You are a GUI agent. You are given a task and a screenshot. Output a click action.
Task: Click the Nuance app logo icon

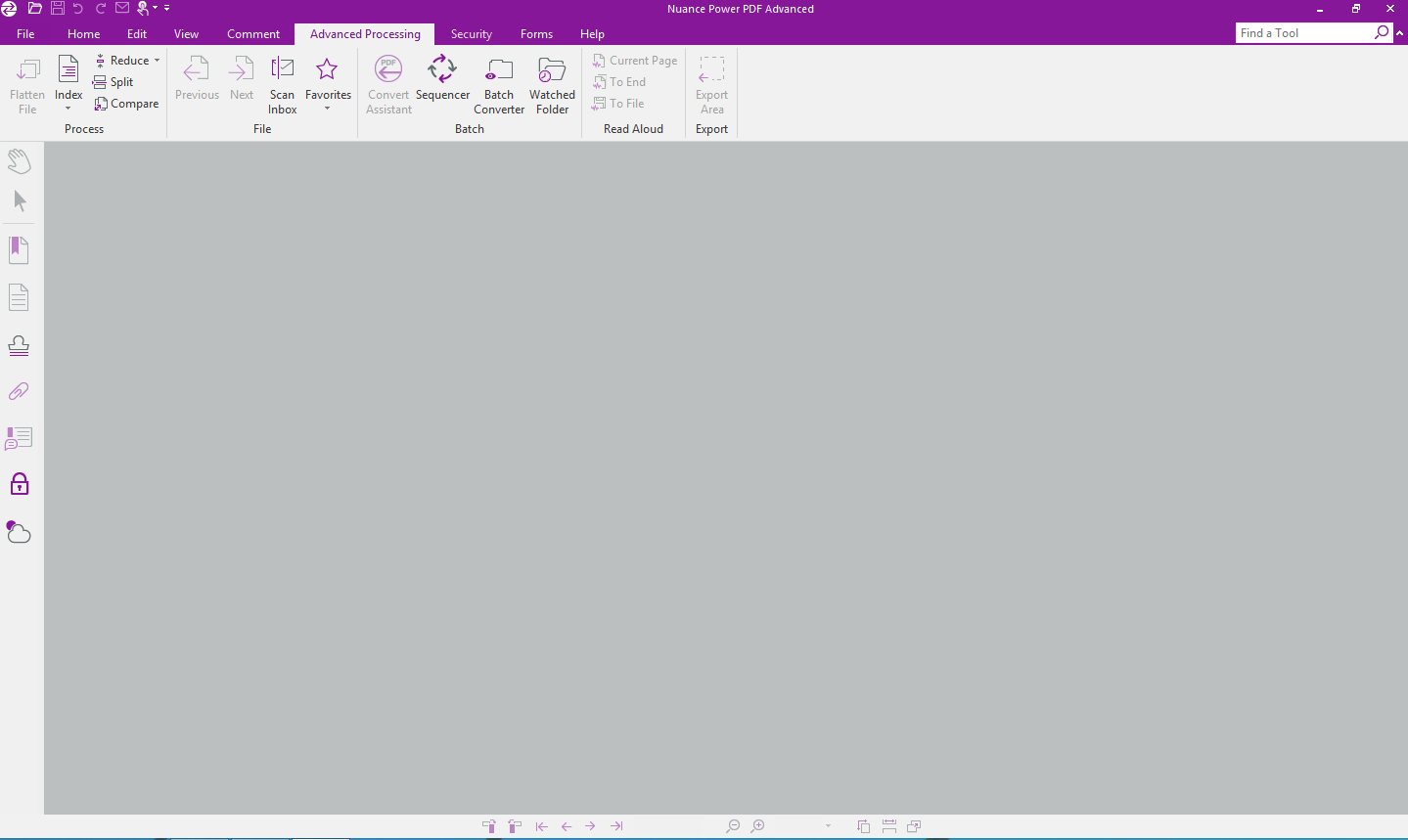(9, 9)
